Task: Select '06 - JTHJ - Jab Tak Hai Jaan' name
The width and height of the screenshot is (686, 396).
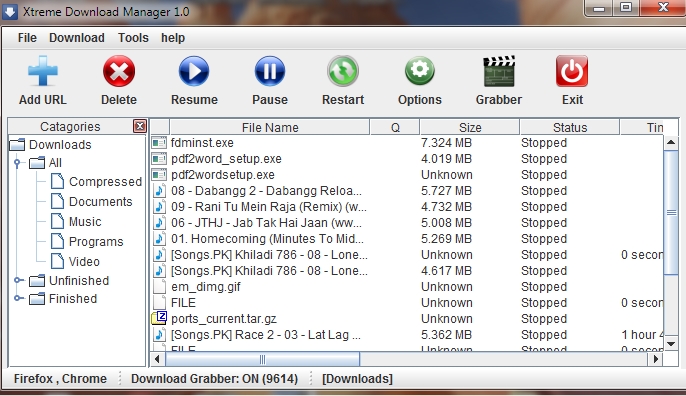Action: click(266, 223)
